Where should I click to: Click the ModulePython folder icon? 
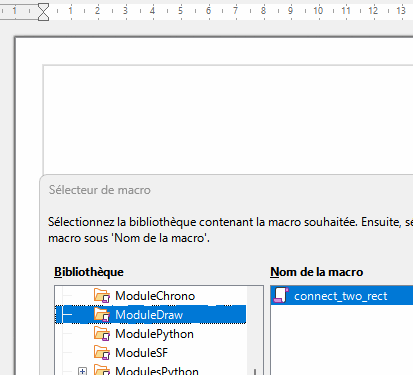tap(102, 334)
